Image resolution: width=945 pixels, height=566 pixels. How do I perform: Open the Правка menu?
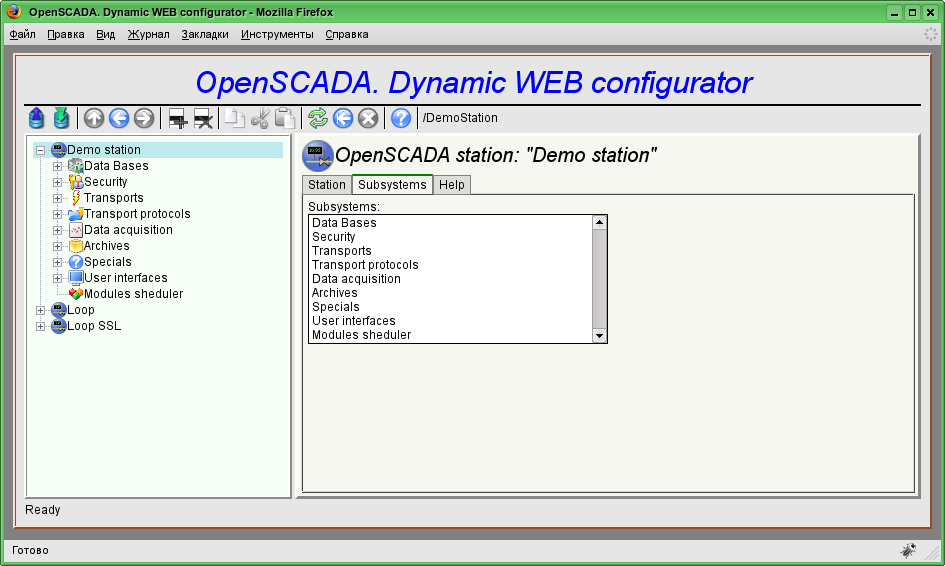66,34
